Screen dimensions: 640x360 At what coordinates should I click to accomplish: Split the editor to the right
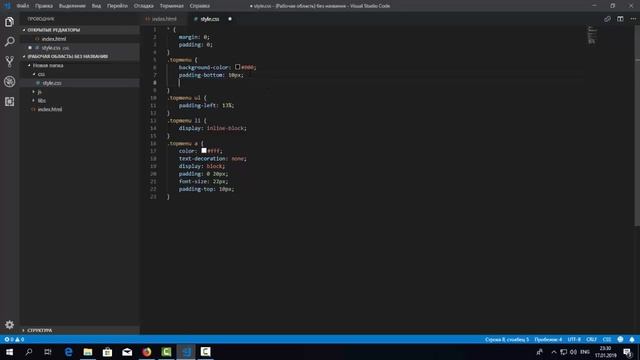click(620, 19)
